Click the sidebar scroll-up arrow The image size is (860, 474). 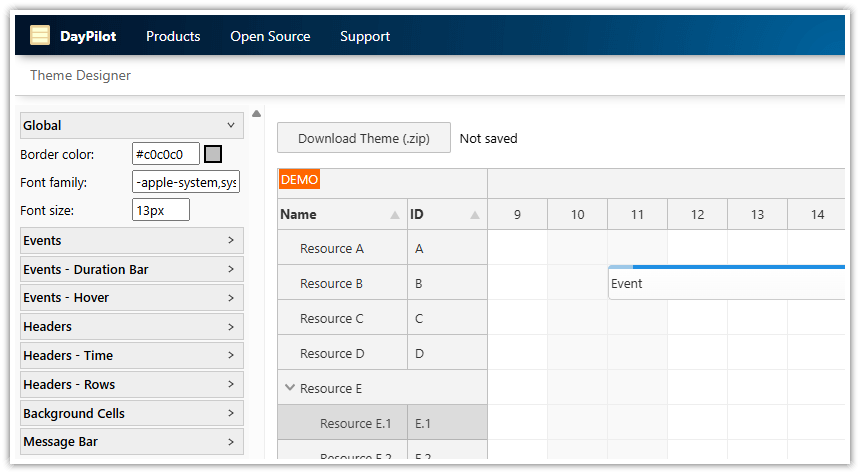click(256, 114)
